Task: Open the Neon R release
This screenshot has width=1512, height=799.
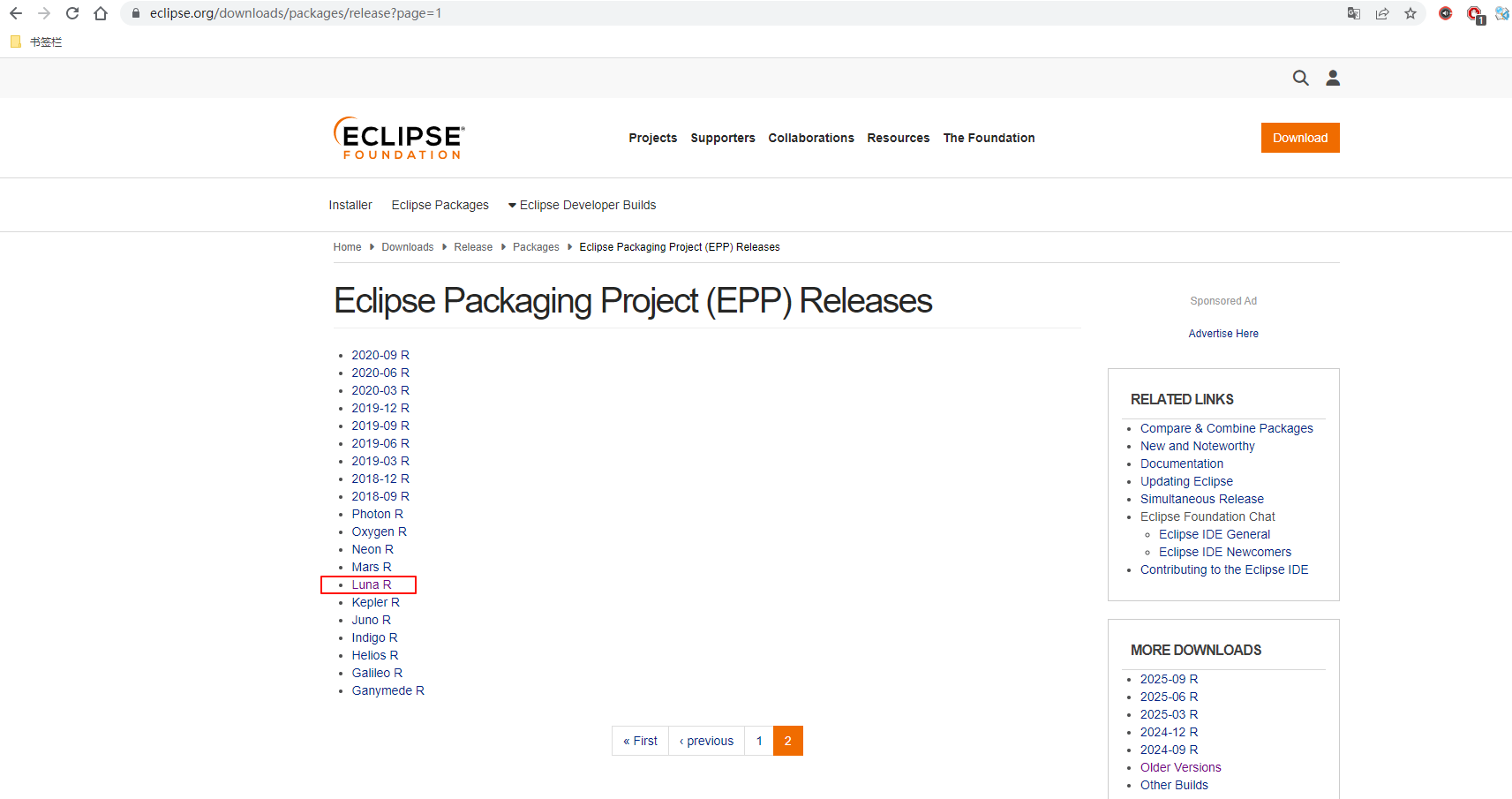Action: pos(372,549)
